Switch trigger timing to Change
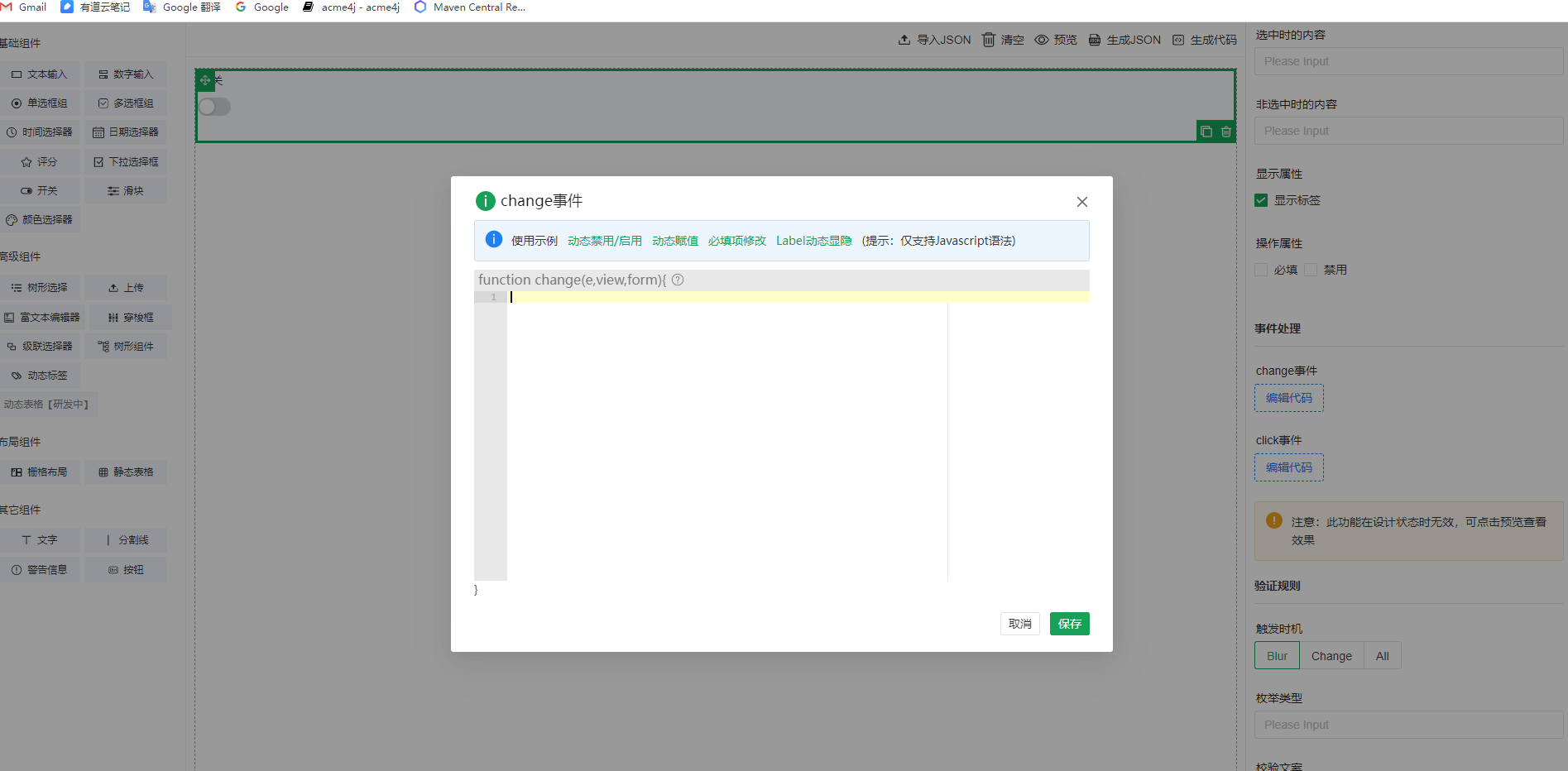This screenshot has height=771, width=1568. click(x=1331, y=655)
